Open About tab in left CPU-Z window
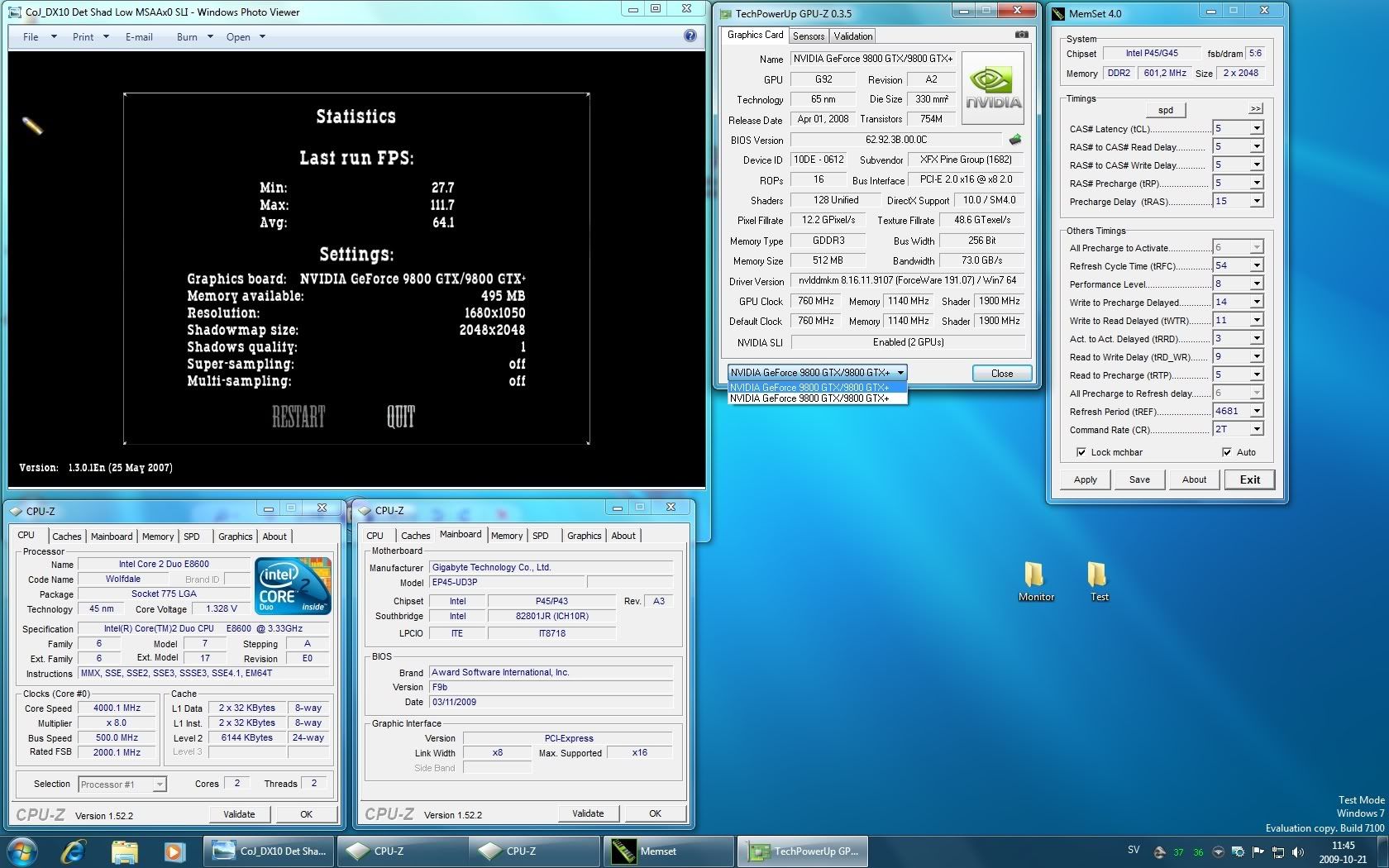Image resolution: width=1389 pixels, height=868 pixels. tap(274, 537)
